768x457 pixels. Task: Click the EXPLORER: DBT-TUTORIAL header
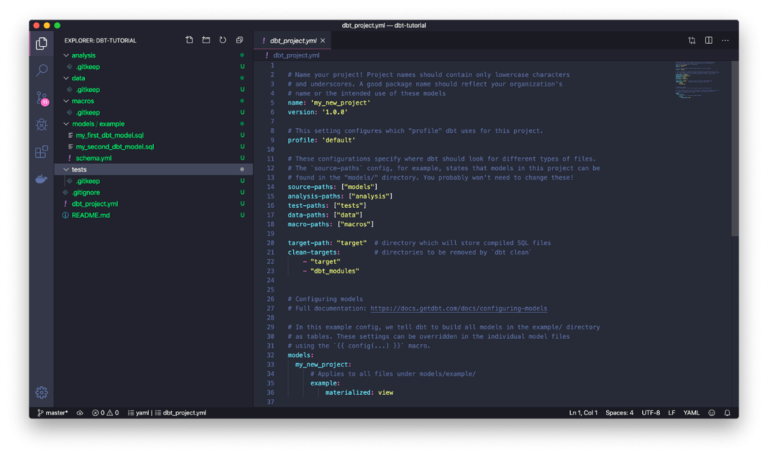100,41
